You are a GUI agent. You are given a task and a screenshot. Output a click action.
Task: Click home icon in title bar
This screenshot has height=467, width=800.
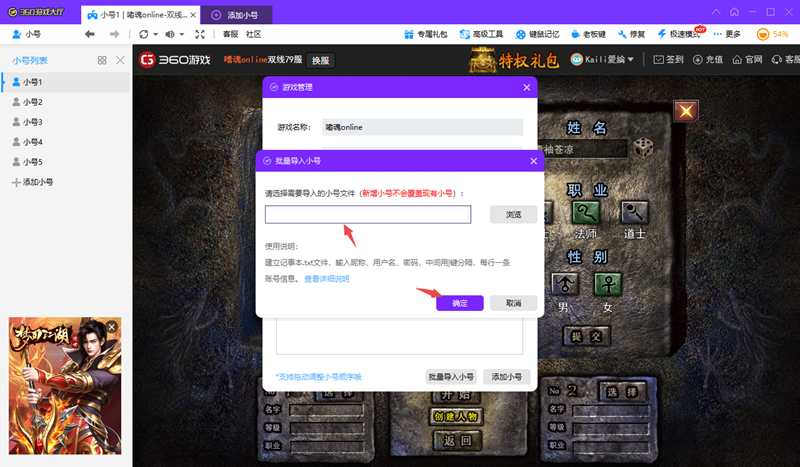[734, 12]
